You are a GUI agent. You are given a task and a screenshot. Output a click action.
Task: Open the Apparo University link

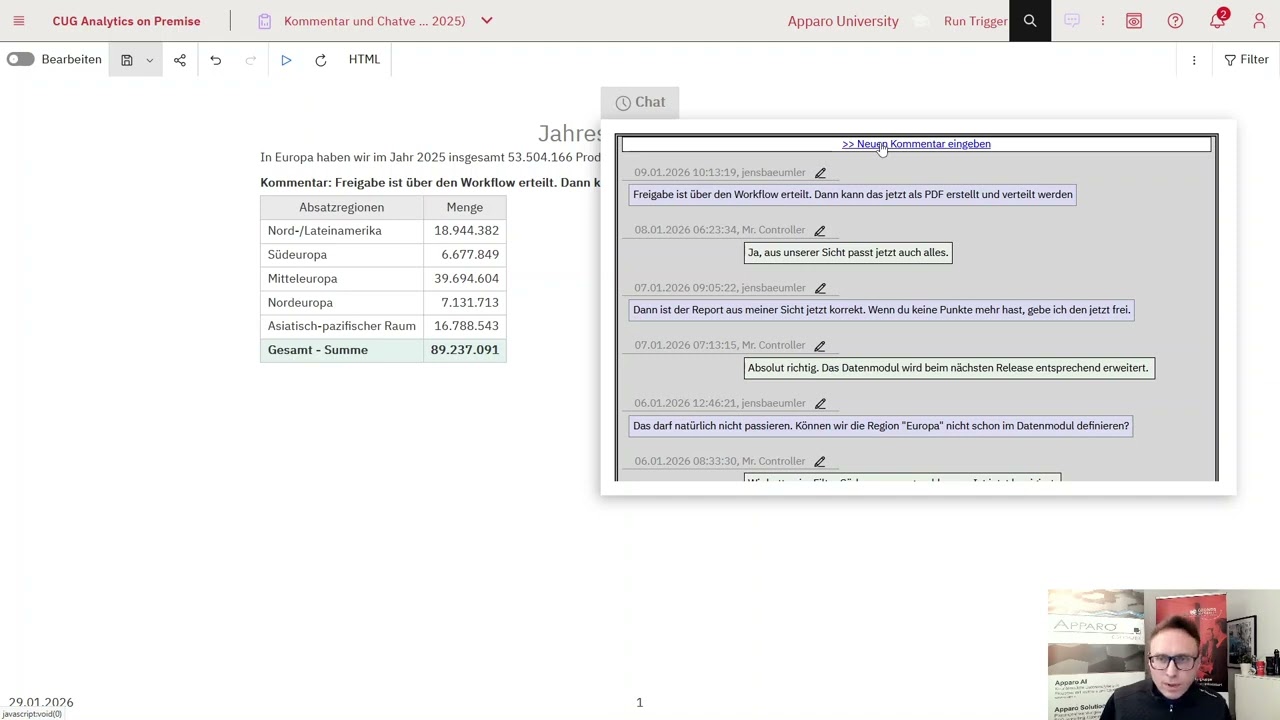click(843, 21)
